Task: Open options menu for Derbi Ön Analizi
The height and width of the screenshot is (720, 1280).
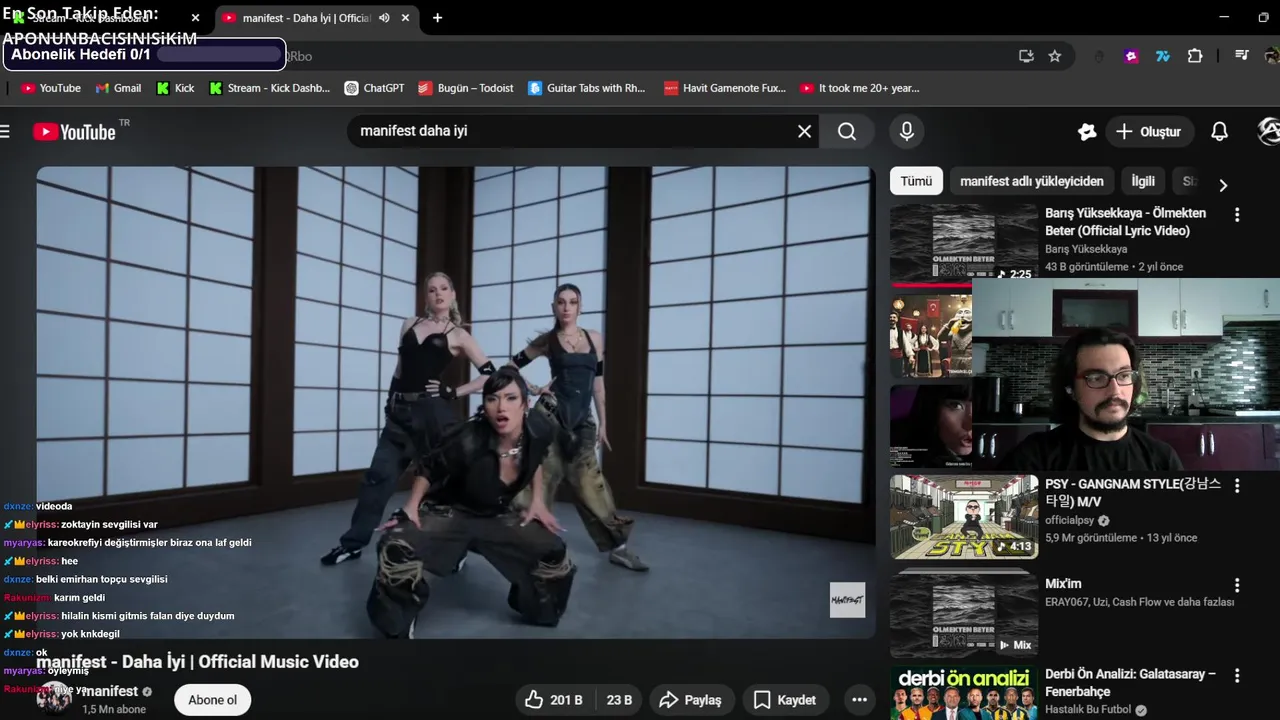Action: pos(1237,676)
